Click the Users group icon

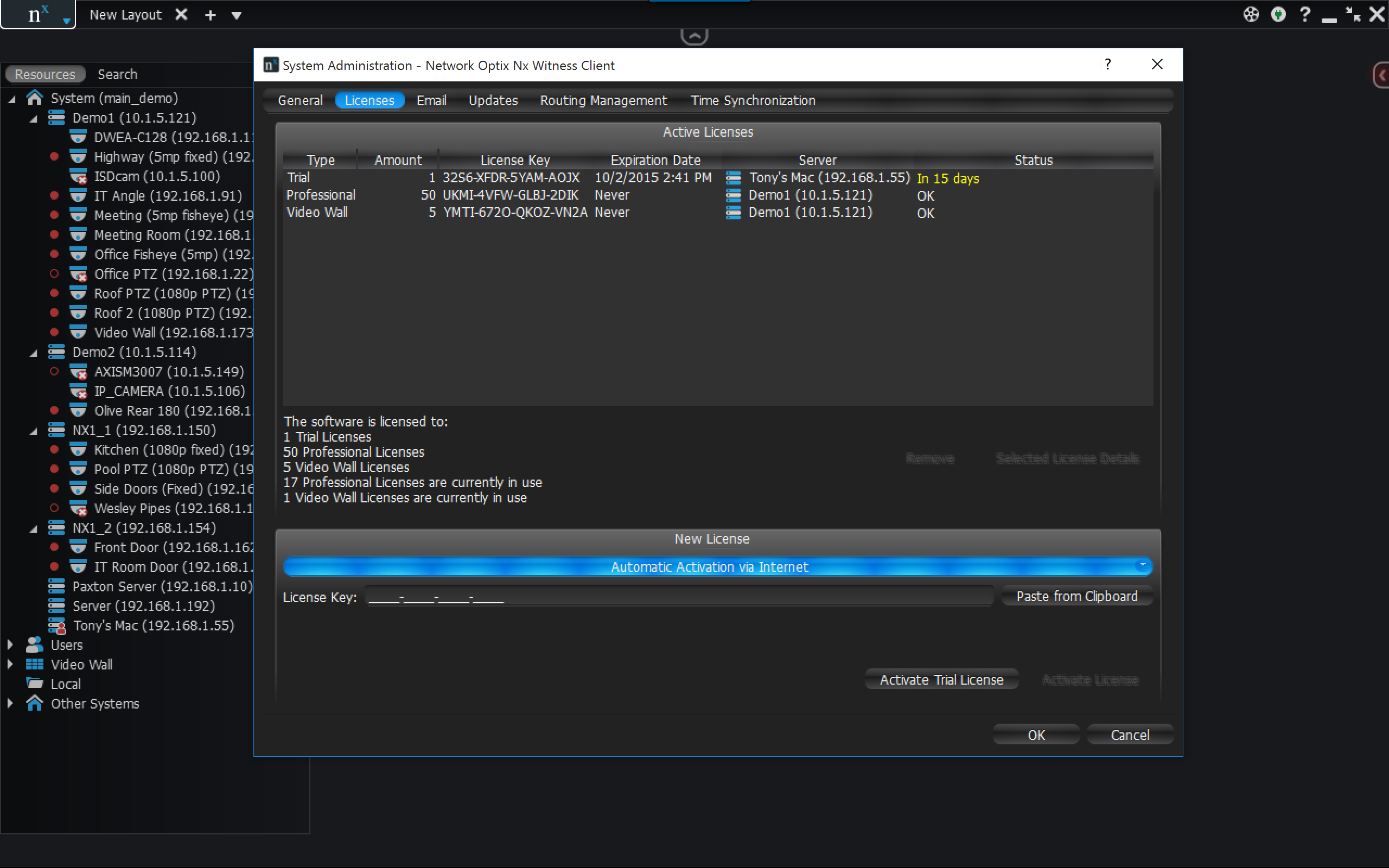(x=34, y=644)
